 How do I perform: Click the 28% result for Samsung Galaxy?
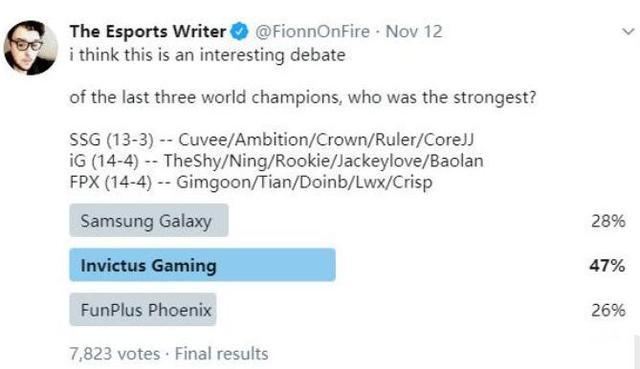608,221
